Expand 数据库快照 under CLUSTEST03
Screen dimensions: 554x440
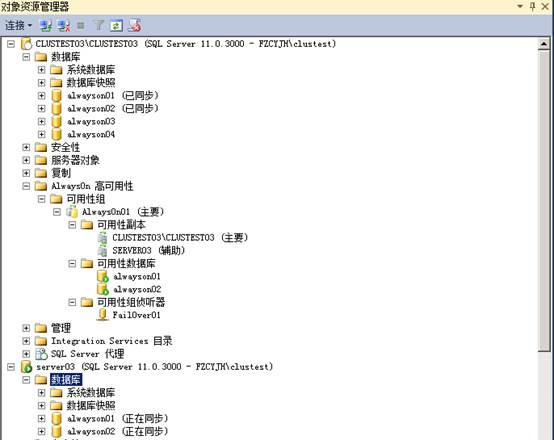(41, 83)
